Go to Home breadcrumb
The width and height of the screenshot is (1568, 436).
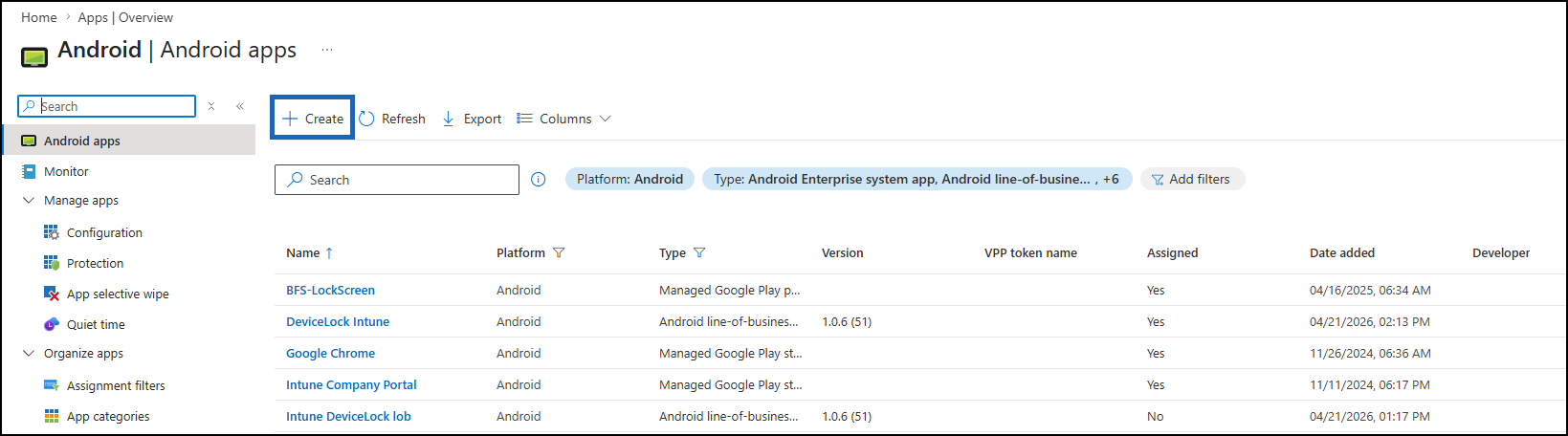39,17
